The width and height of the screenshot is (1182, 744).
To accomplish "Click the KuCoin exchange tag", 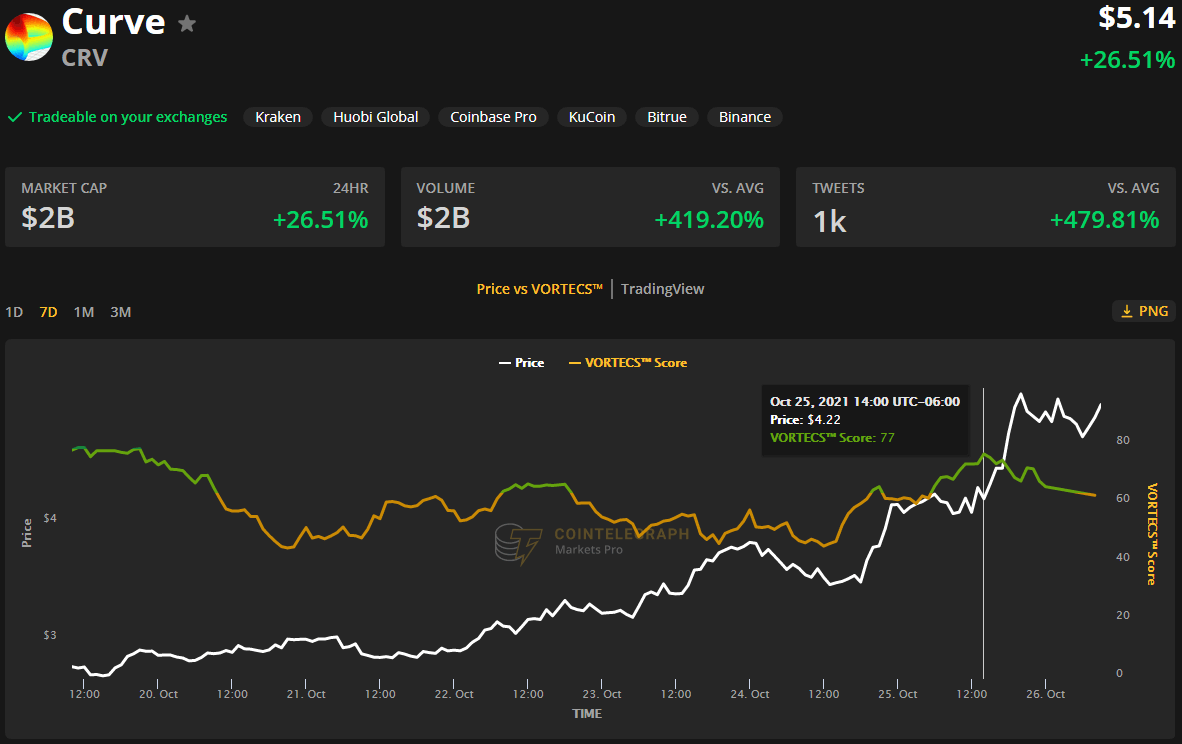I will tap(592, 117).
